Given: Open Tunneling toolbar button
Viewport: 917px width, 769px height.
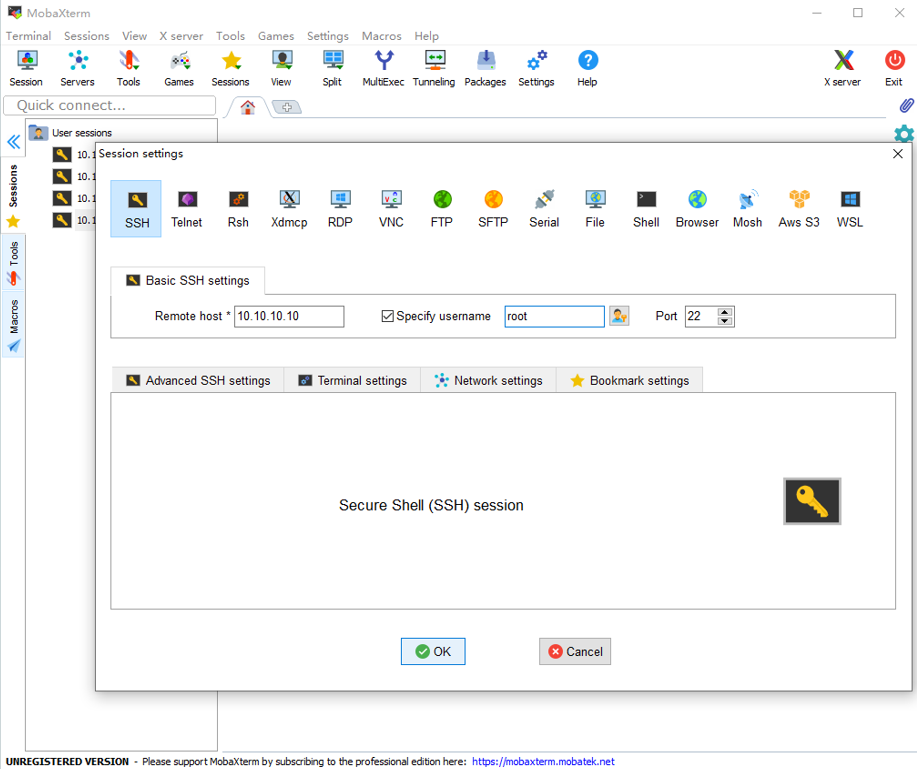Looking at the screenshot, I should [x=434, y=68].
